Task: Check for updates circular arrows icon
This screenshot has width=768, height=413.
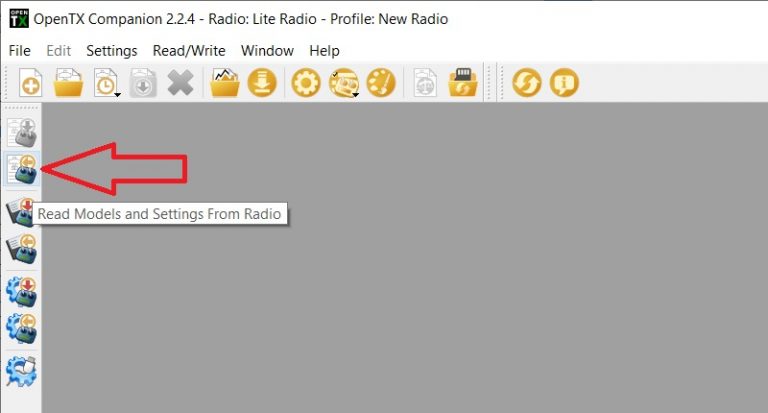Action: click(x=527, y=83)
